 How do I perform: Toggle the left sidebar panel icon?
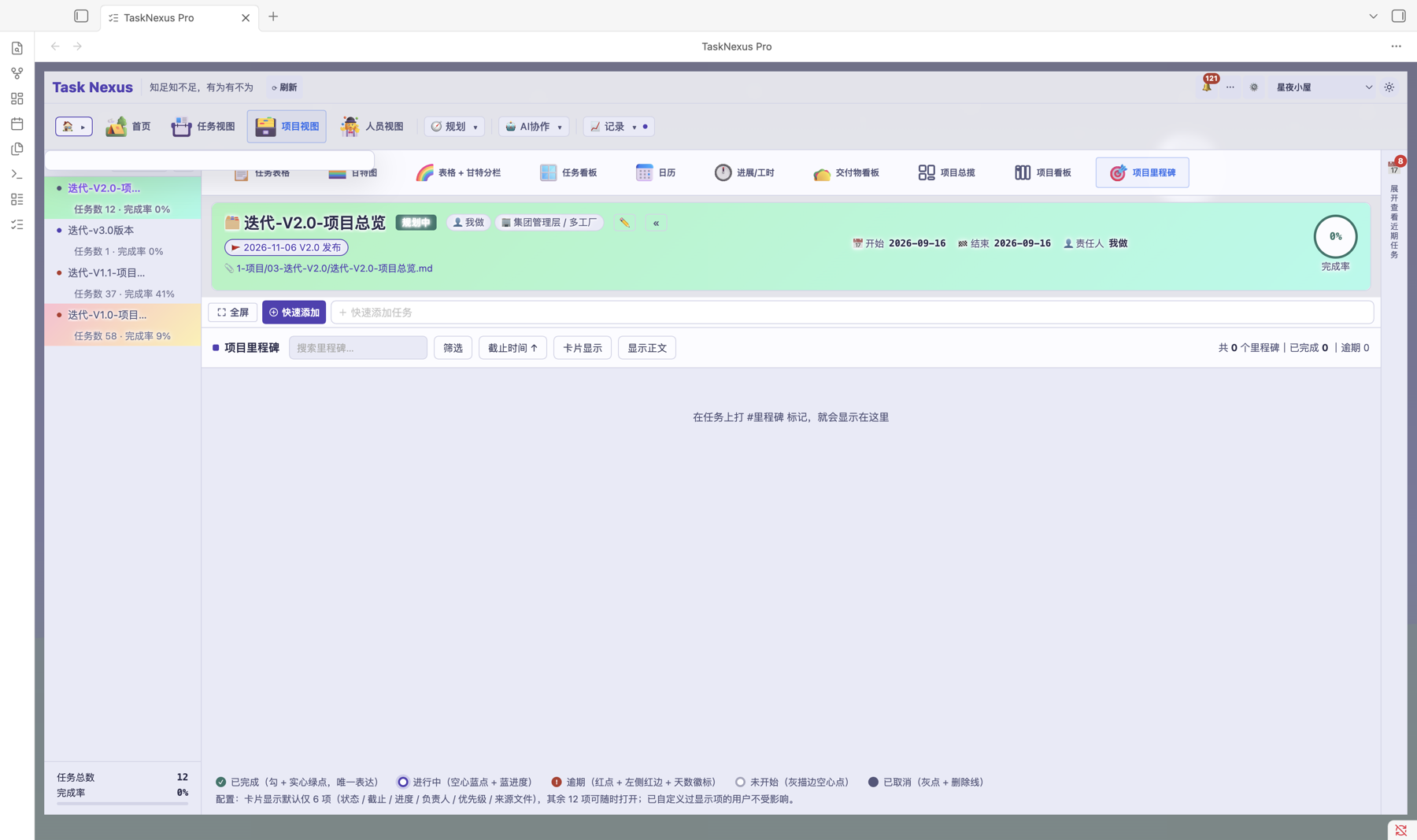click(x=81, y=16)
